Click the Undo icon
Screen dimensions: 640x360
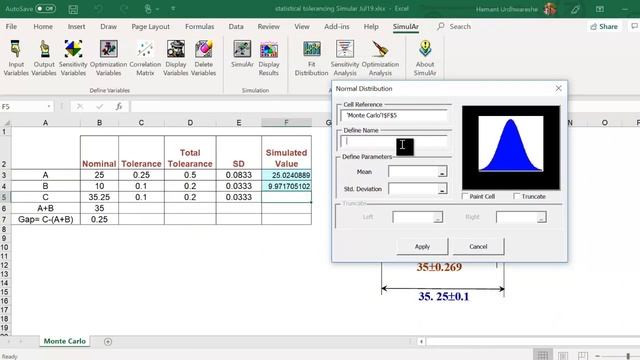pyautogui.click(x=98, y=9)
